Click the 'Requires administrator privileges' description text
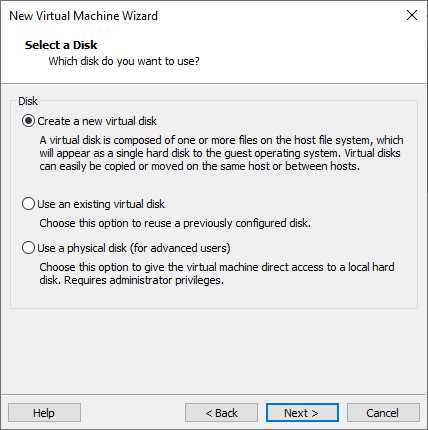Image resolution: width=428 pixels, height=430 pixels. [x=144, y=280]
